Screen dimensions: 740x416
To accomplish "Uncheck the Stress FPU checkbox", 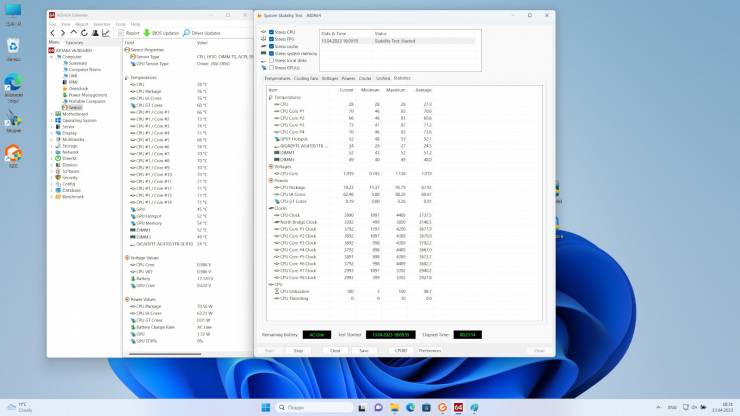I will click(271, 39).
